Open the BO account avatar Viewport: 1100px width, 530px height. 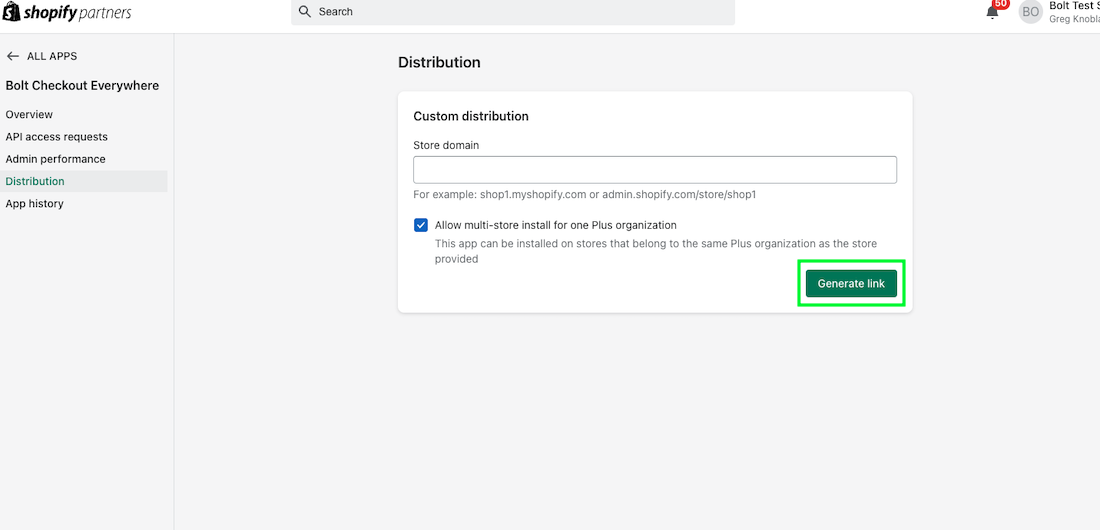click(1030, 12)
